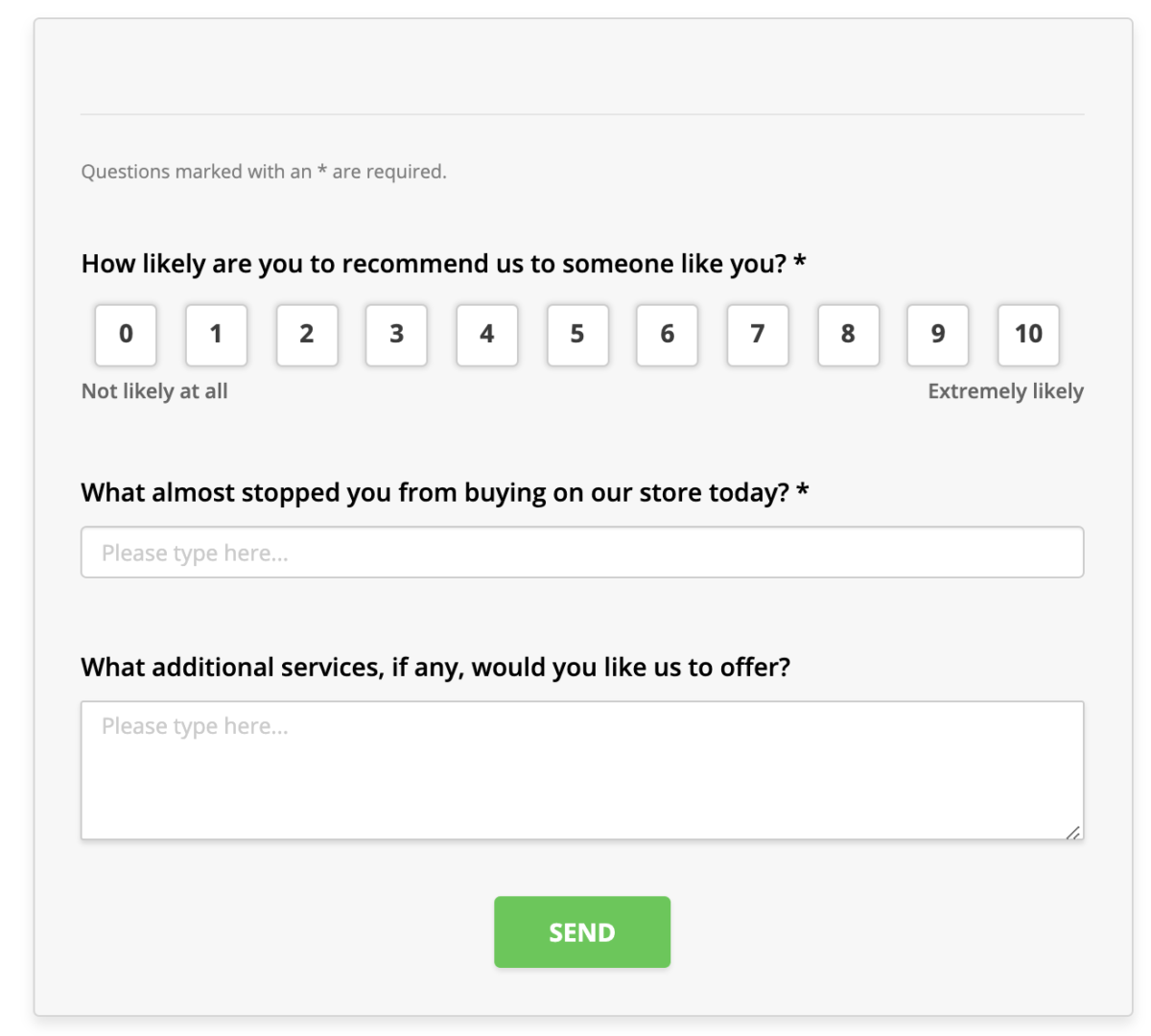Click the 'Not likely at all' label

tap(154, 390)
